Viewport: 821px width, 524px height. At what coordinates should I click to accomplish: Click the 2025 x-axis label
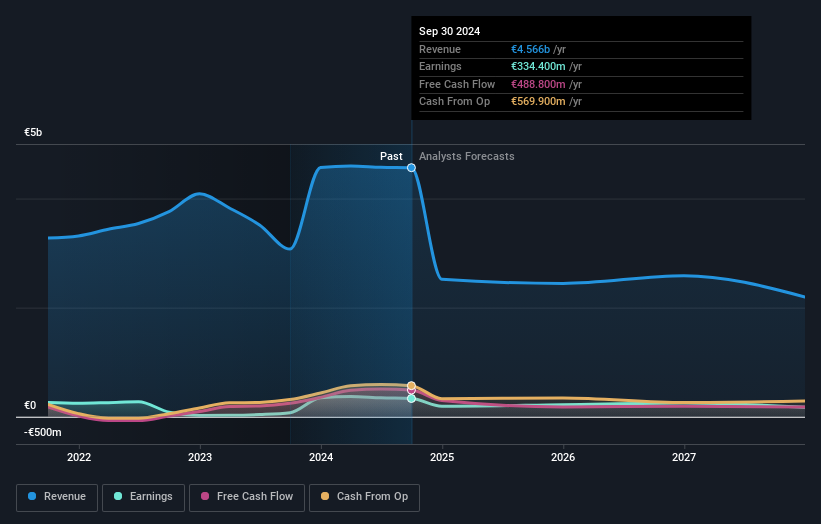pos(442,458)
